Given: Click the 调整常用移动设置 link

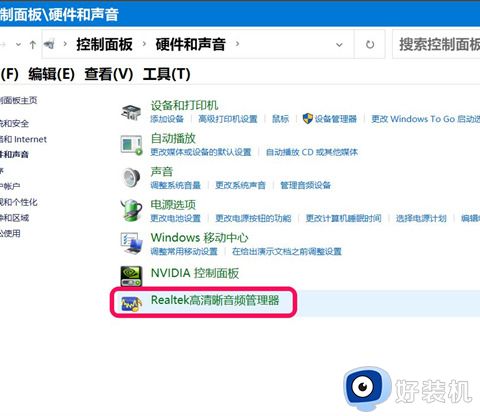Looking at the screenshot, I should pyautogui.click(x=184, y=251).
